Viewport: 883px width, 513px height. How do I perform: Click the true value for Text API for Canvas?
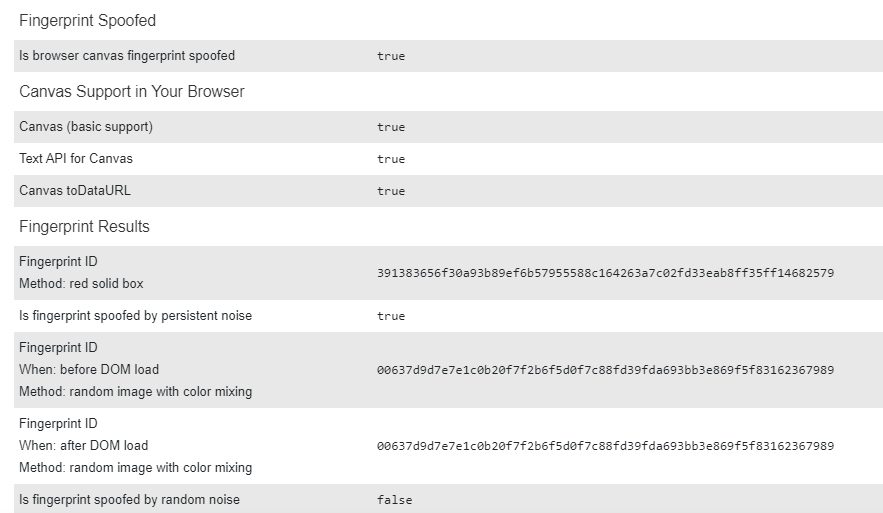pyautogui.click(x=391, y=159)
